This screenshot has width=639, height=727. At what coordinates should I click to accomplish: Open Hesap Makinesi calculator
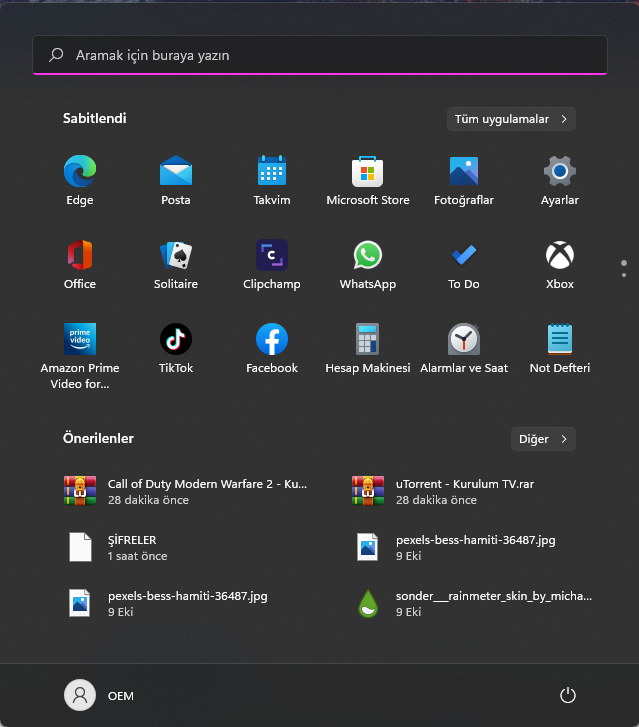point(368,348)
